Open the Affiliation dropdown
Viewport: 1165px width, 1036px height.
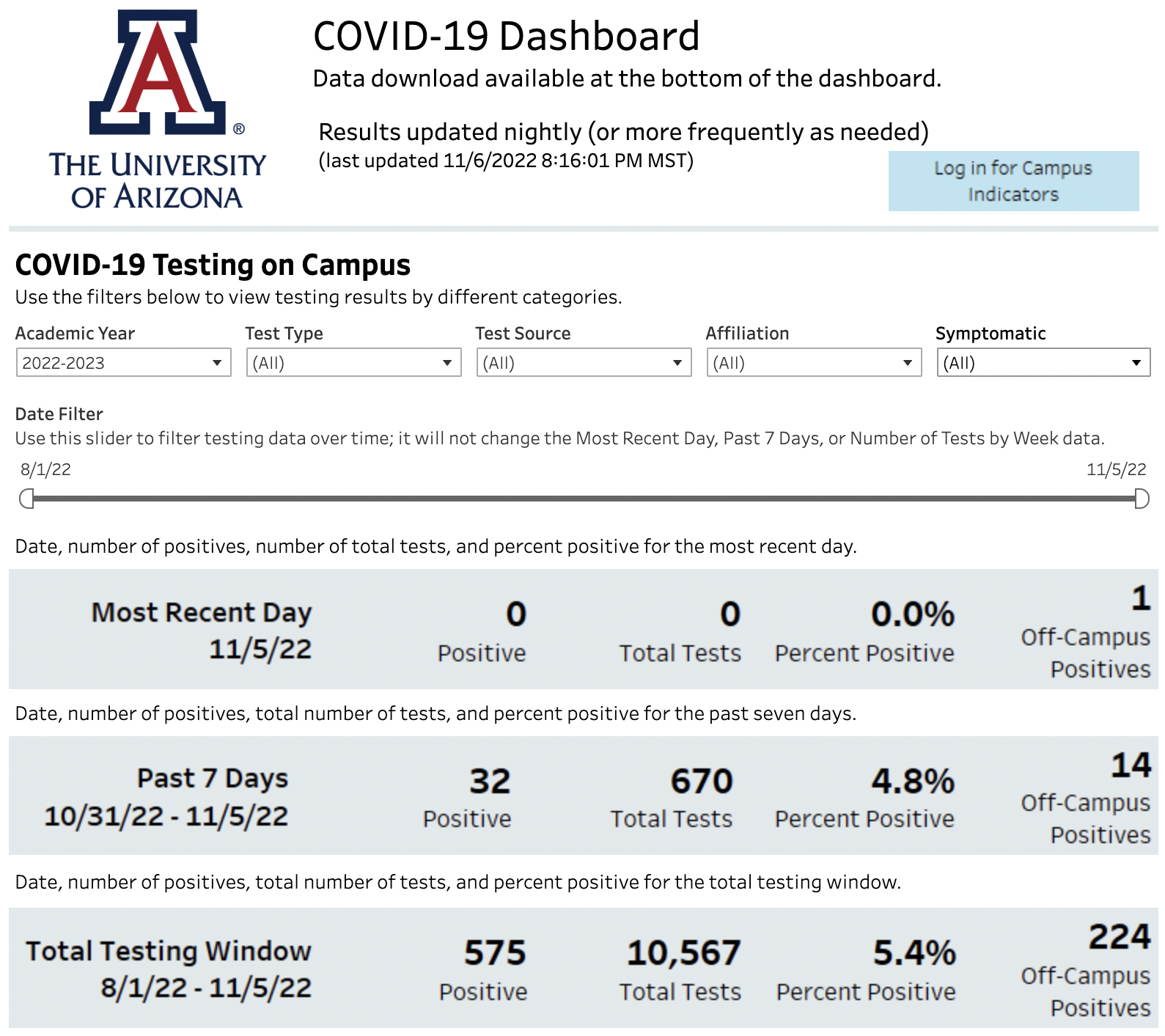coord(814,362)
